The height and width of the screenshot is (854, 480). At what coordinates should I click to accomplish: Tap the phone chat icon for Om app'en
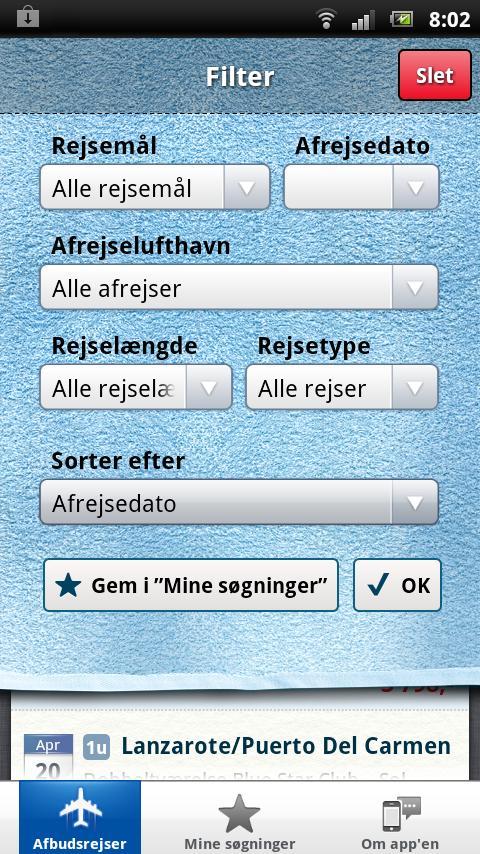click(x=401, y=814)
